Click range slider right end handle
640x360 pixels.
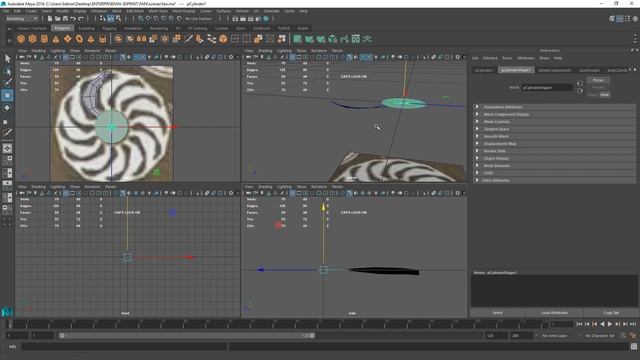point(312,336)
